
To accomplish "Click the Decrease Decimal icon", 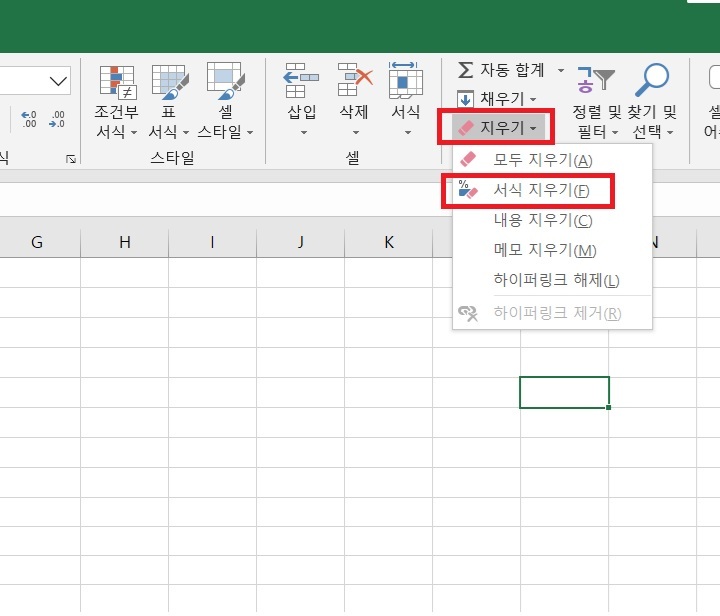I will [57, 119].
